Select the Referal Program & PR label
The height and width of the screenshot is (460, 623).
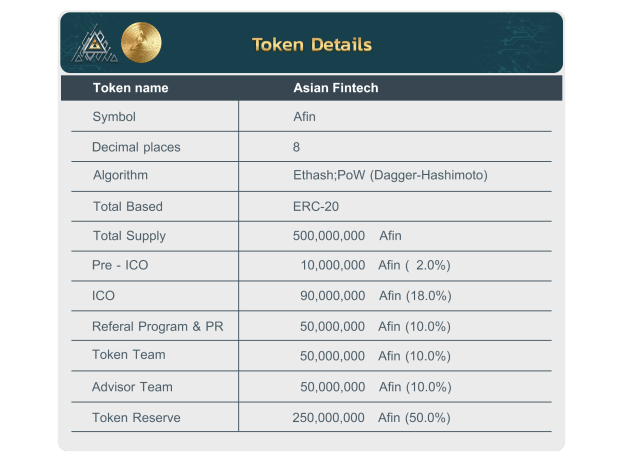(x=158, y=327)
